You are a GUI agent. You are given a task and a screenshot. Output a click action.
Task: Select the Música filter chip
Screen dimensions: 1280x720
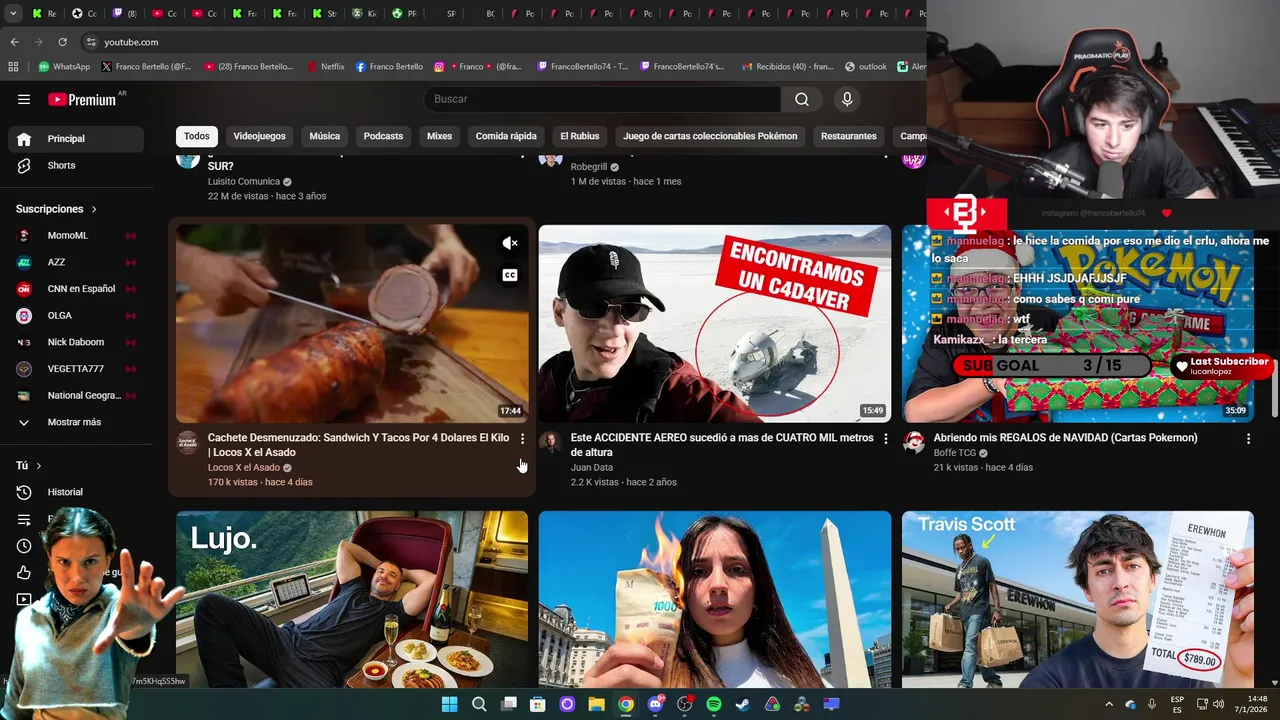click(x=324, y=136)
